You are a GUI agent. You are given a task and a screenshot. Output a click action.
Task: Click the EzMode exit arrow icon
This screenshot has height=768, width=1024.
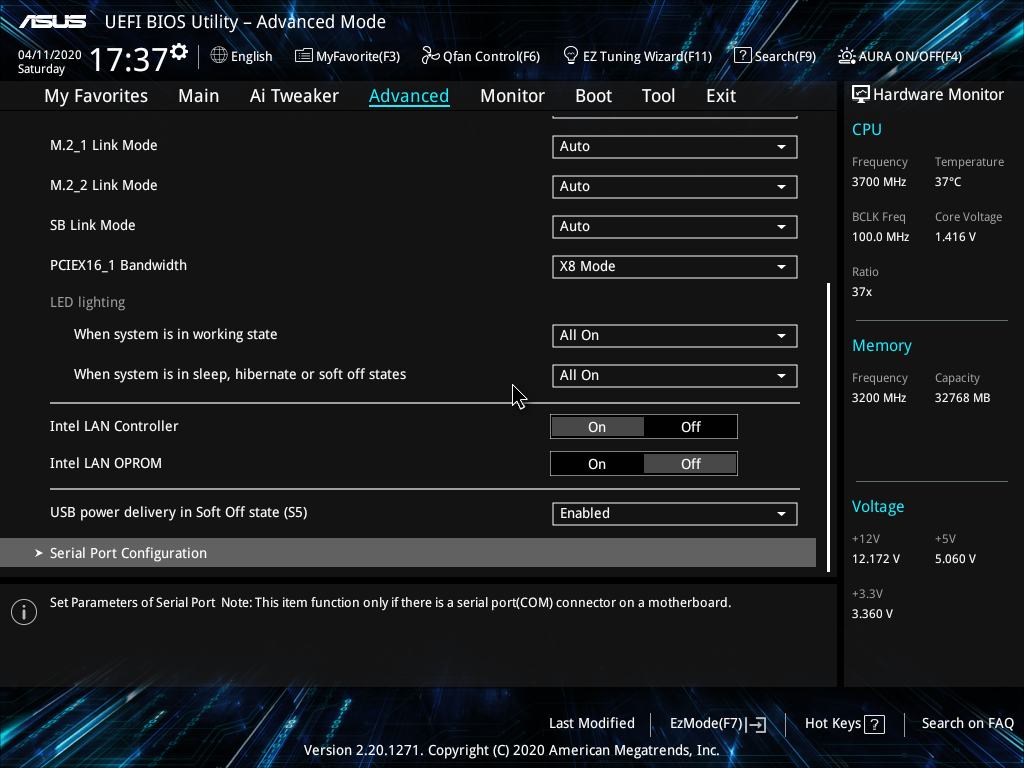click(x=756, y=724)
